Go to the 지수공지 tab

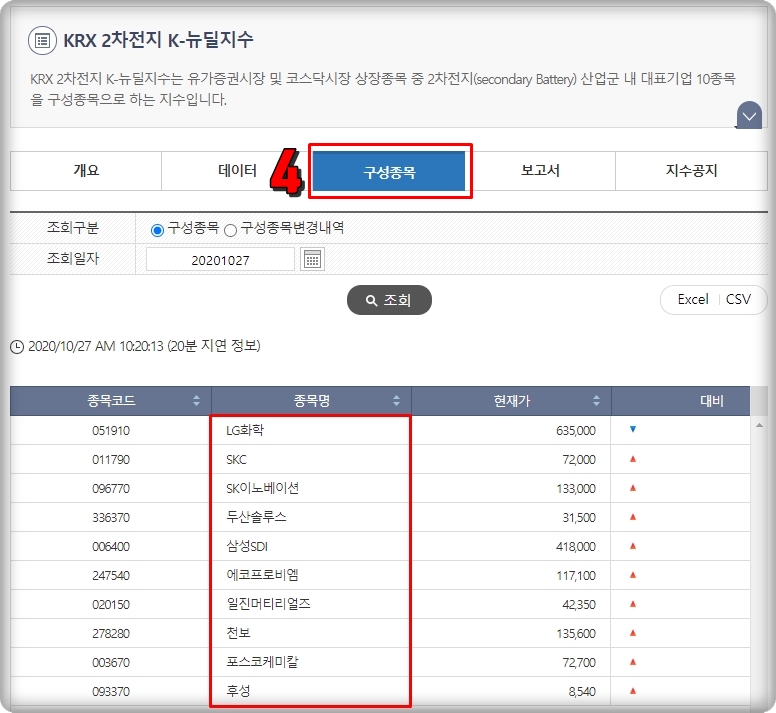pyautogui.click(x=691, y=171)
